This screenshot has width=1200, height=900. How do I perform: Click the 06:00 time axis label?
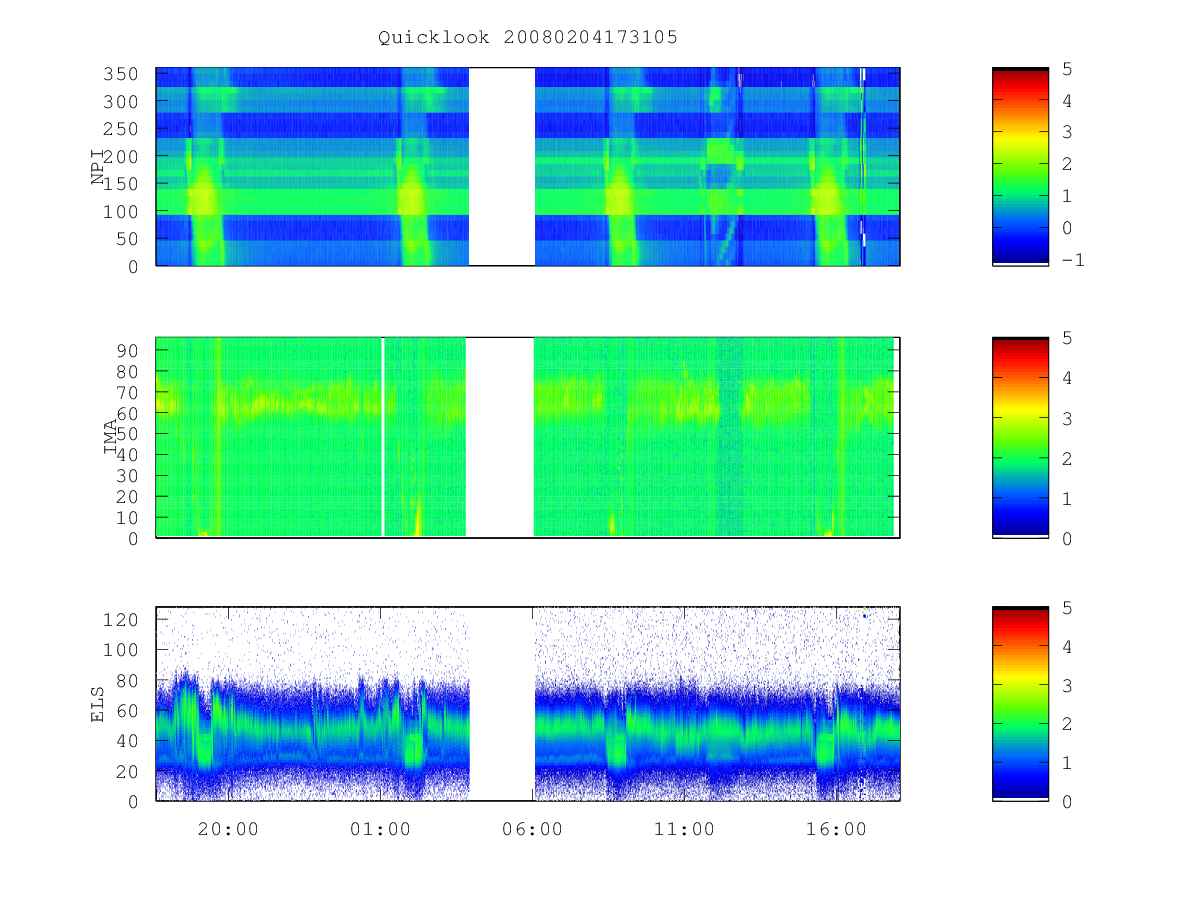coord(533,829)
